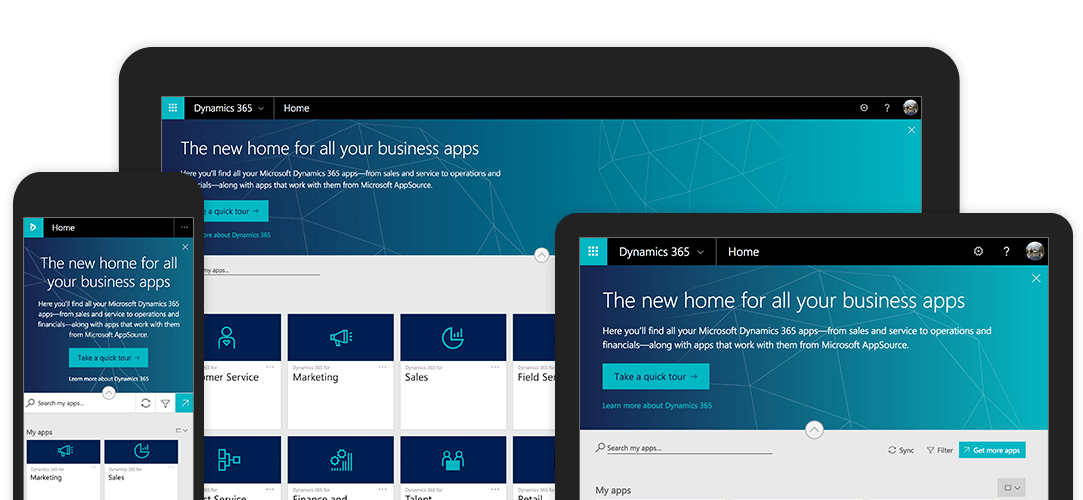Close the welcome banner on the front right tablet
Viewport: 1083px width, 500px height.
[1036, 278]
